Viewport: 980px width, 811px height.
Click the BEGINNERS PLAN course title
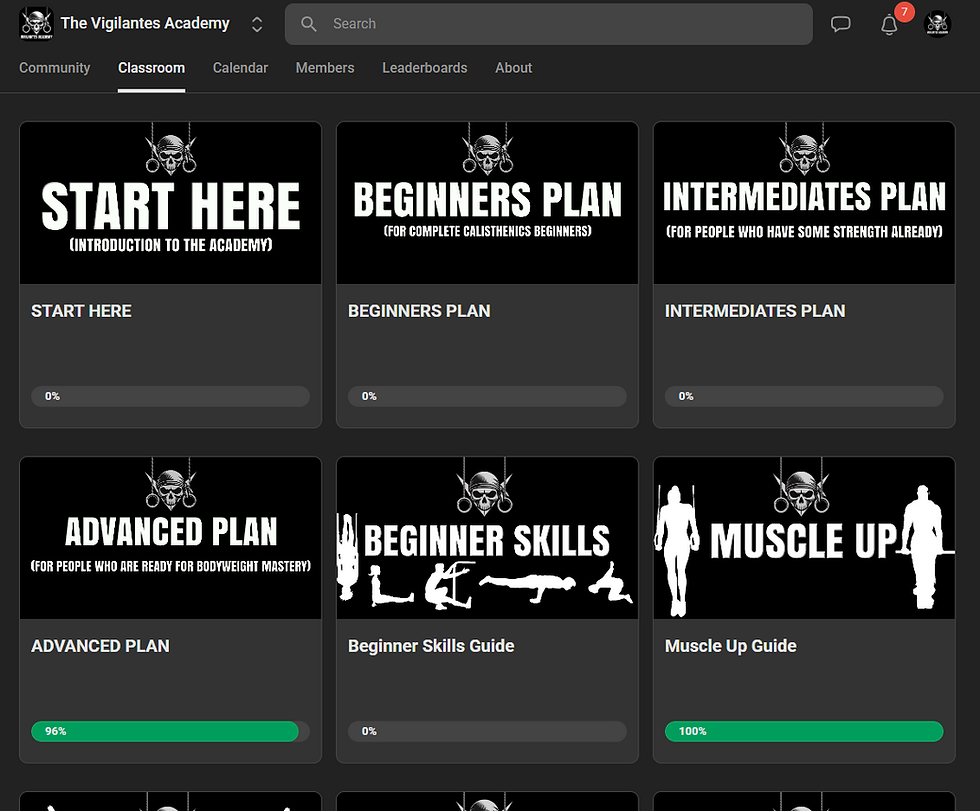(x=419, y=311)
